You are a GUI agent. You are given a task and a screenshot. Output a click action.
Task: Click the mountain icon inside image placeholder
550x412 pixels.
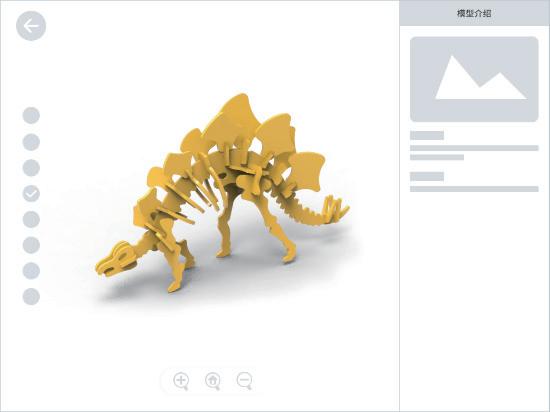(x=481, y=77)
